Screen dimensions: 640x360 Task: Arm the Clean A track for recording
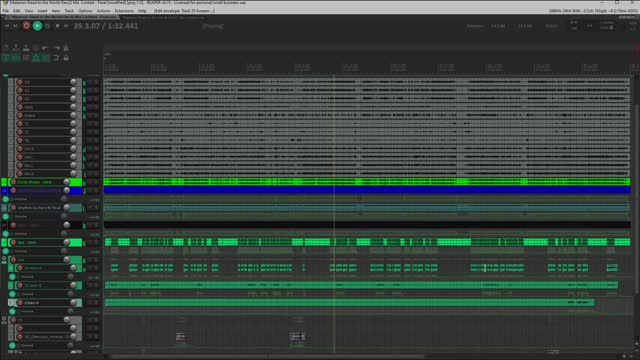pyautogui.click(x=20, y=303)
